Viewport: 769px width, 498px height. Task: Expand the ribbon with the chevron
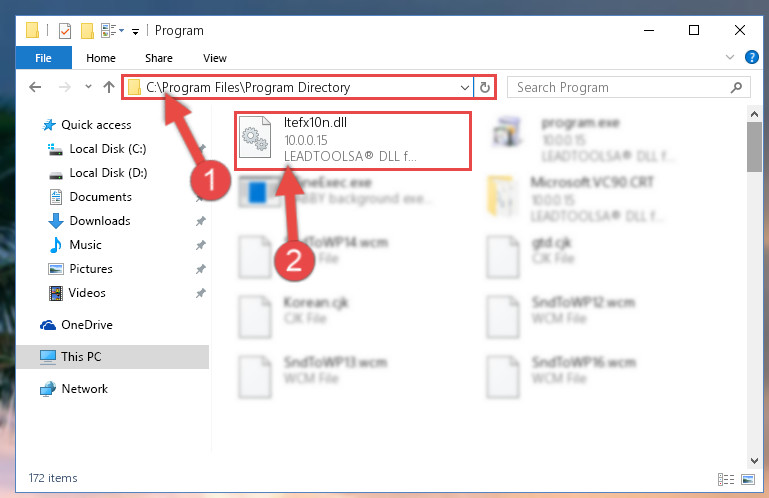pos(730,57)
